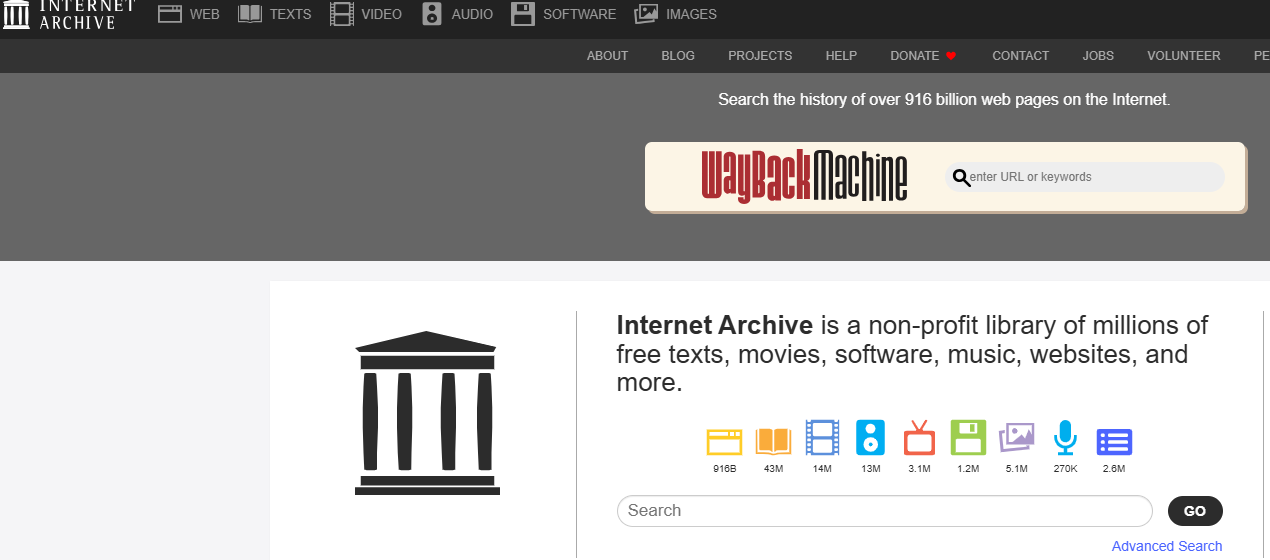Click the red TV icon with 3.1M
Image resolution: width=1270 pixels, height=560 pixels.
pos(919,438)
